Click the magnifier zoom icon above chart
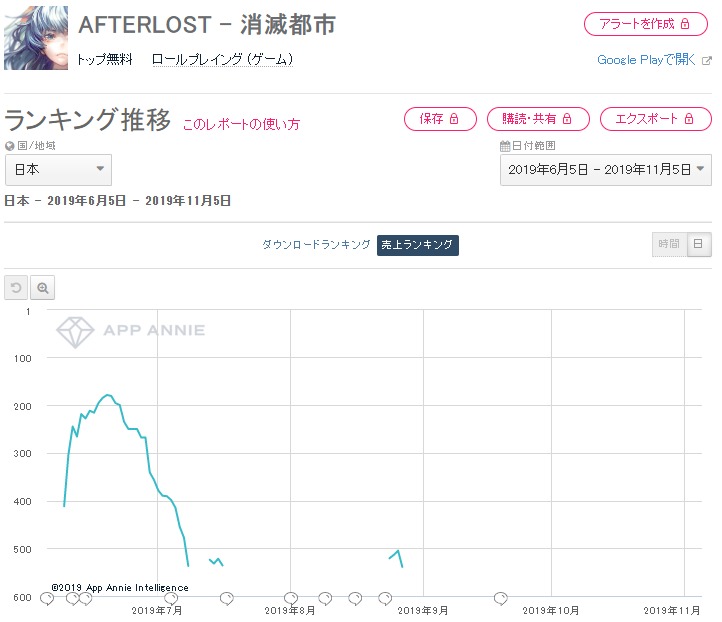Viewport: 722px width, 622px height. (43, 288)
